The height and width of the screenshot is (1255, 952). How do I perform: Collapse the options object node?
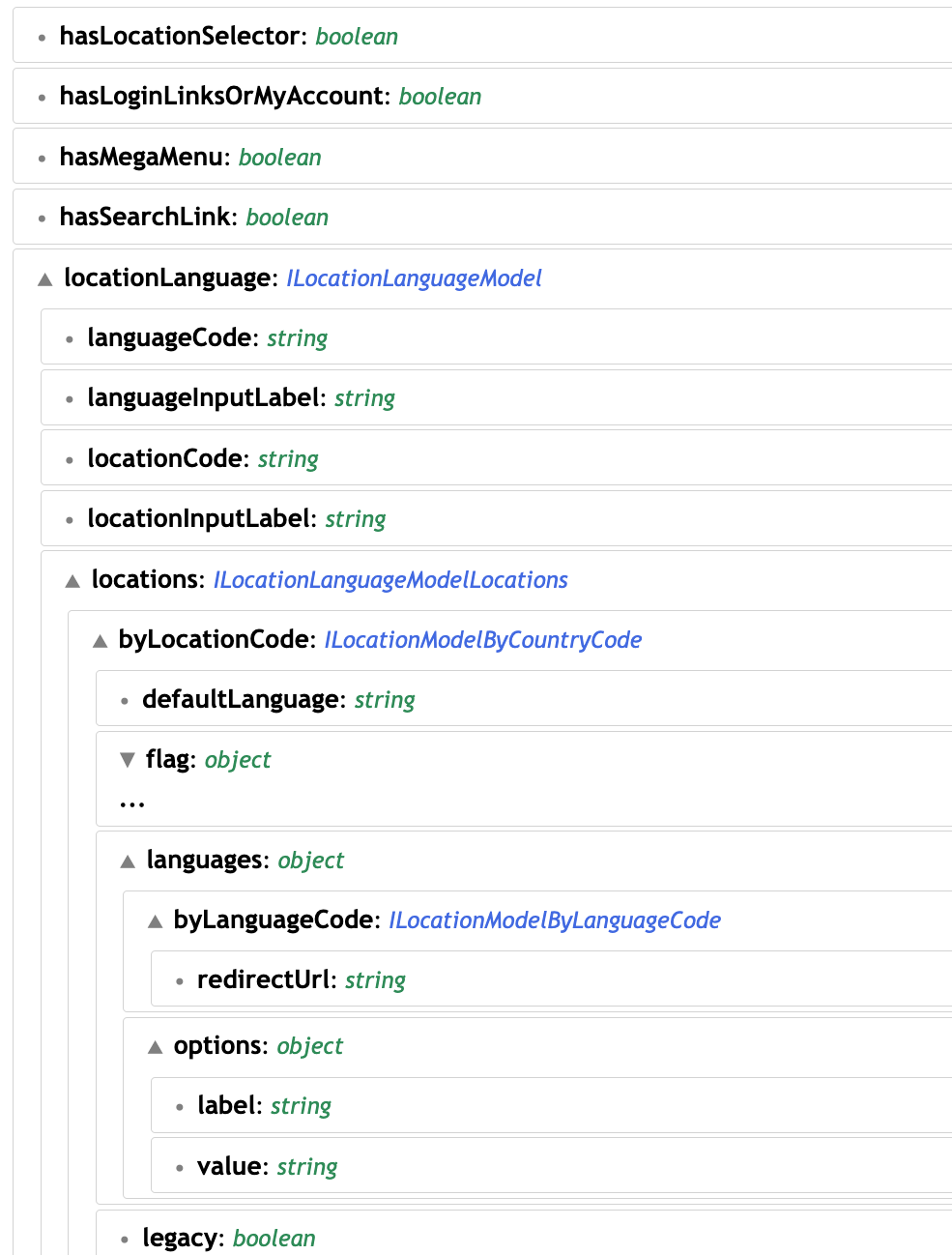[155, 1046]
